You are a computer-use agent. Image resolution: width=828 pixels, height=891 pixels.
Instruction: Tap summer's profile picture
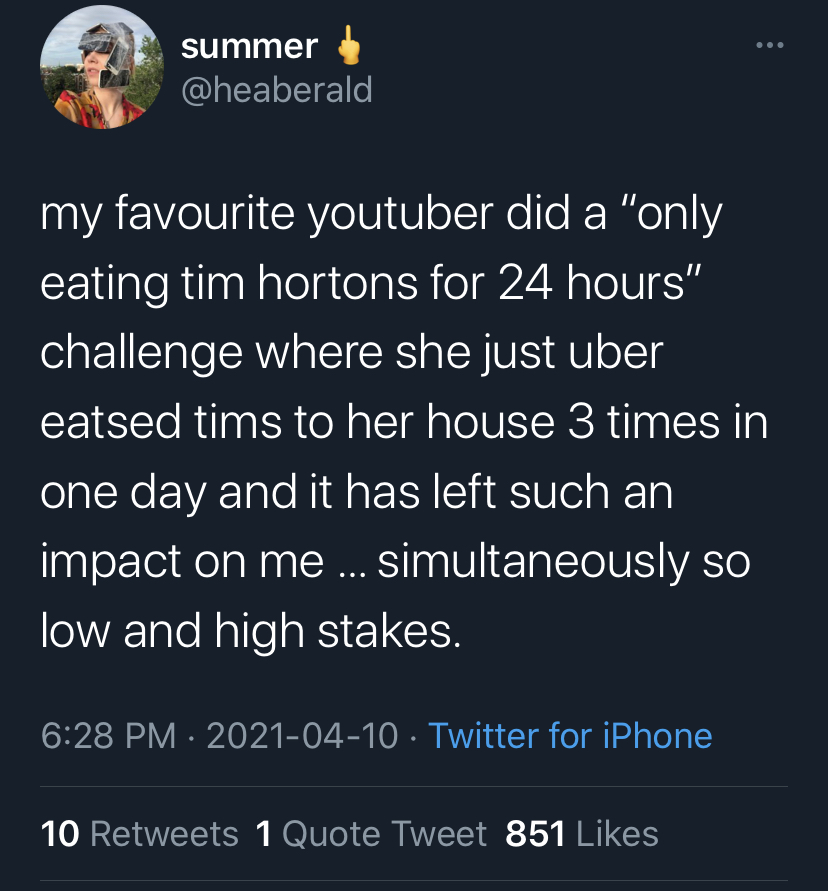pos(102,67)
